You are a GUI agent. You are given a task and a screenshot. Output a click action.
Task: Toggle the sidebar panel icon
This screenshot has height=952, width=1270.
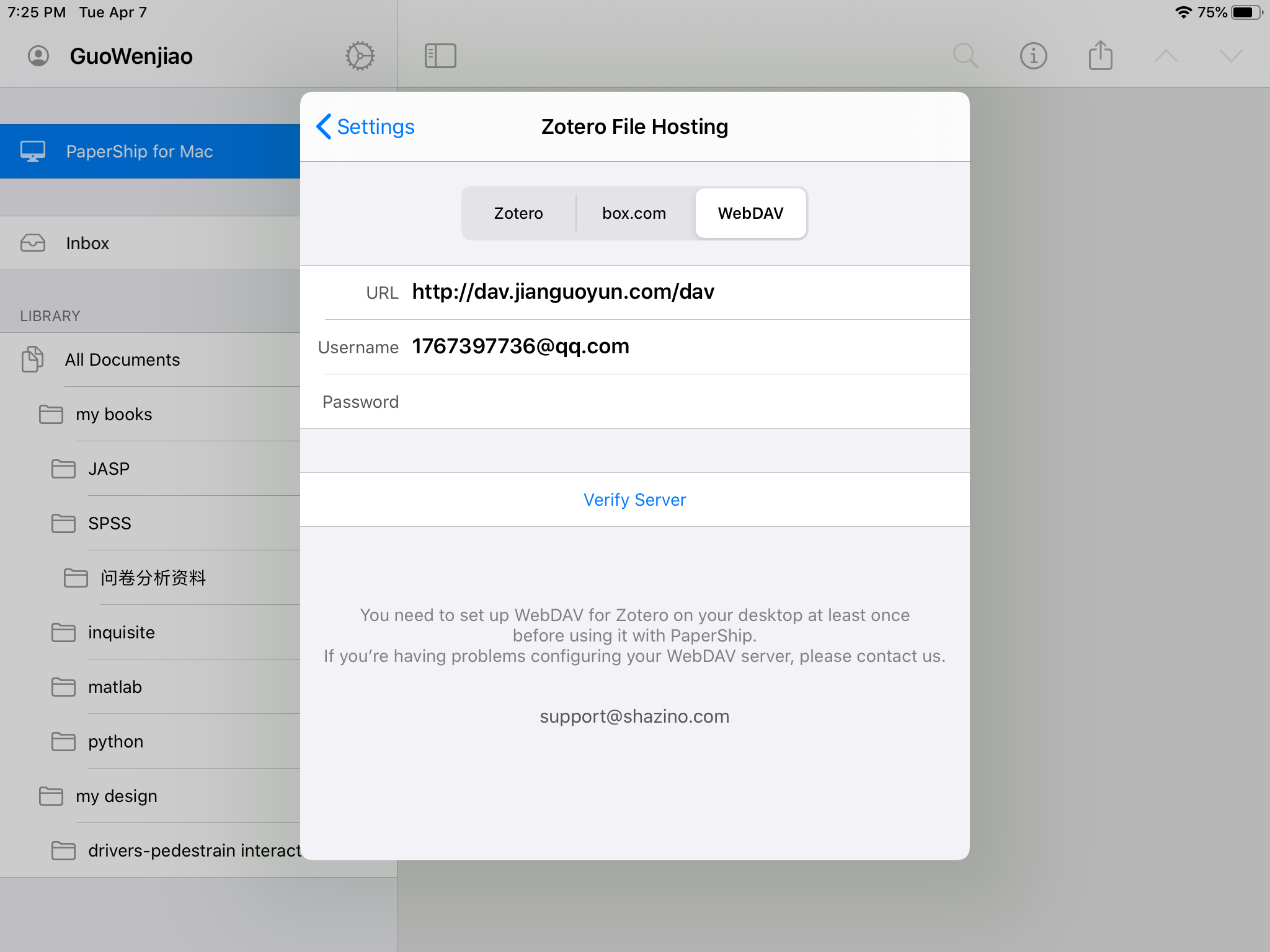pyautogui.click(x=440, y=56)
